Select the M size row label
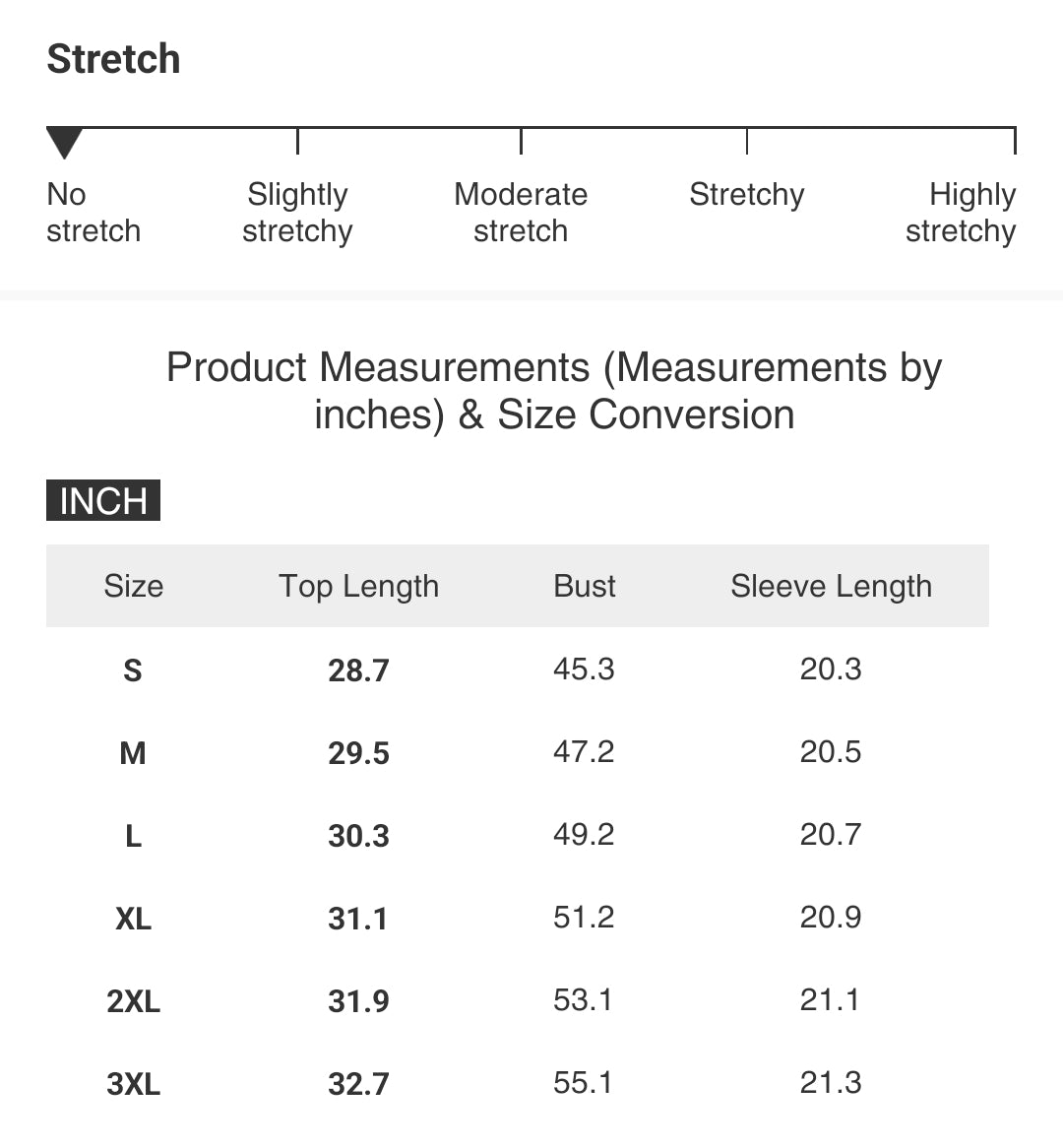 pyautogui.click(x=133, y=752)
